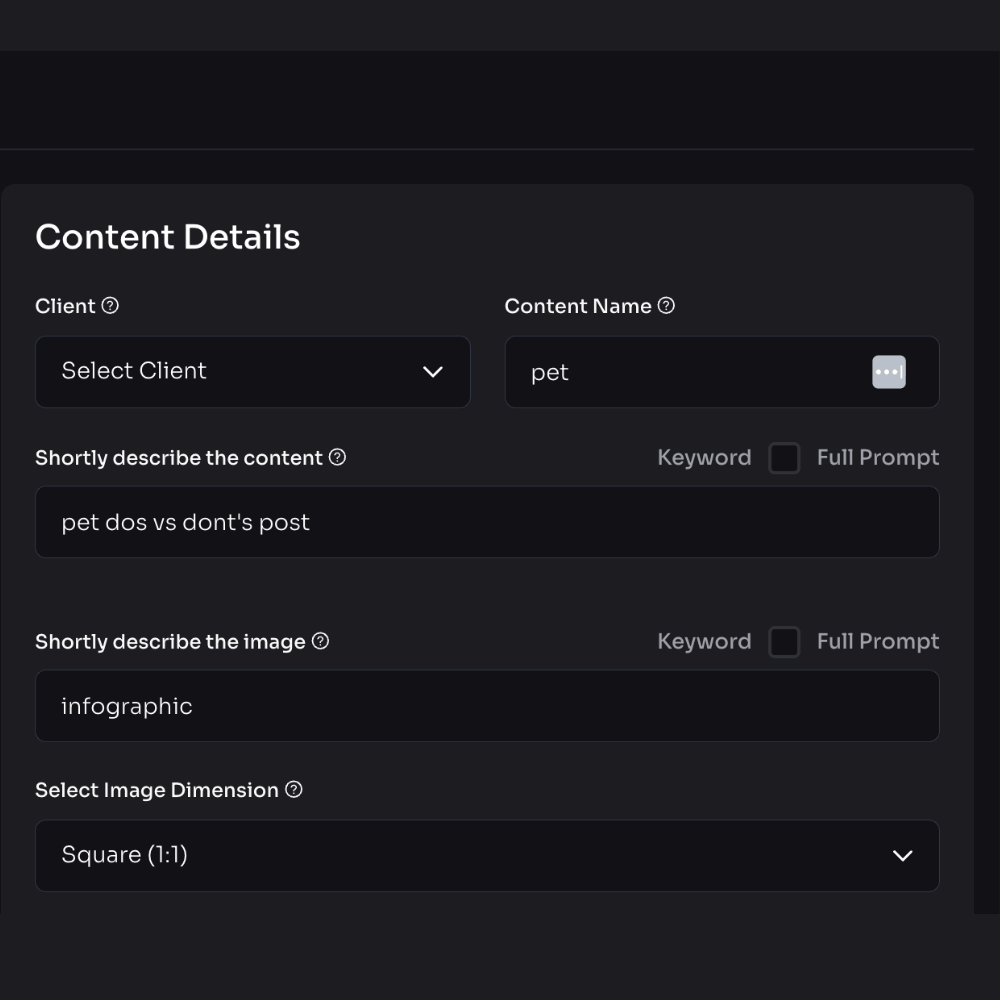Click the chevron arrow in Square (1:1) box

[x=902, y=856]
